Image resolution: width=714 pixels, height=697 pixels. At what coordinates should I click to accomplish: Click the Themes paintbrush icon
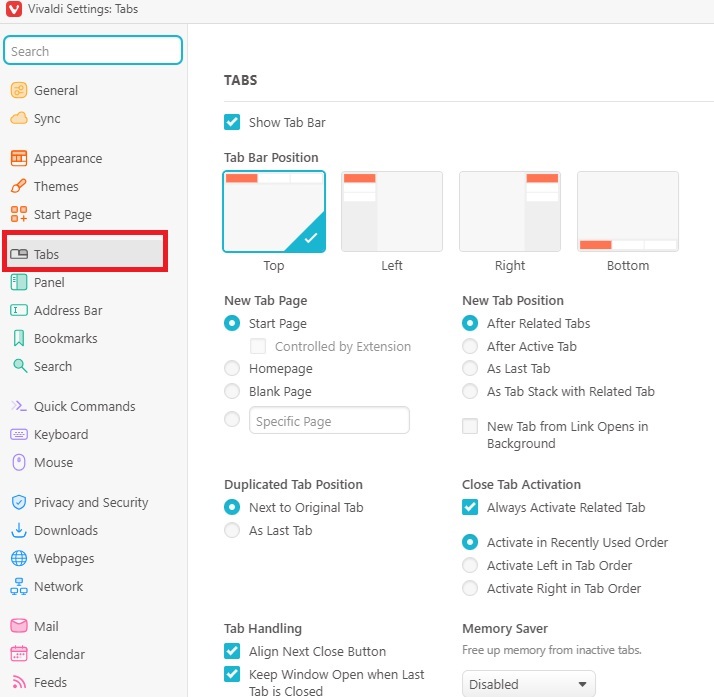coord(19,186)
